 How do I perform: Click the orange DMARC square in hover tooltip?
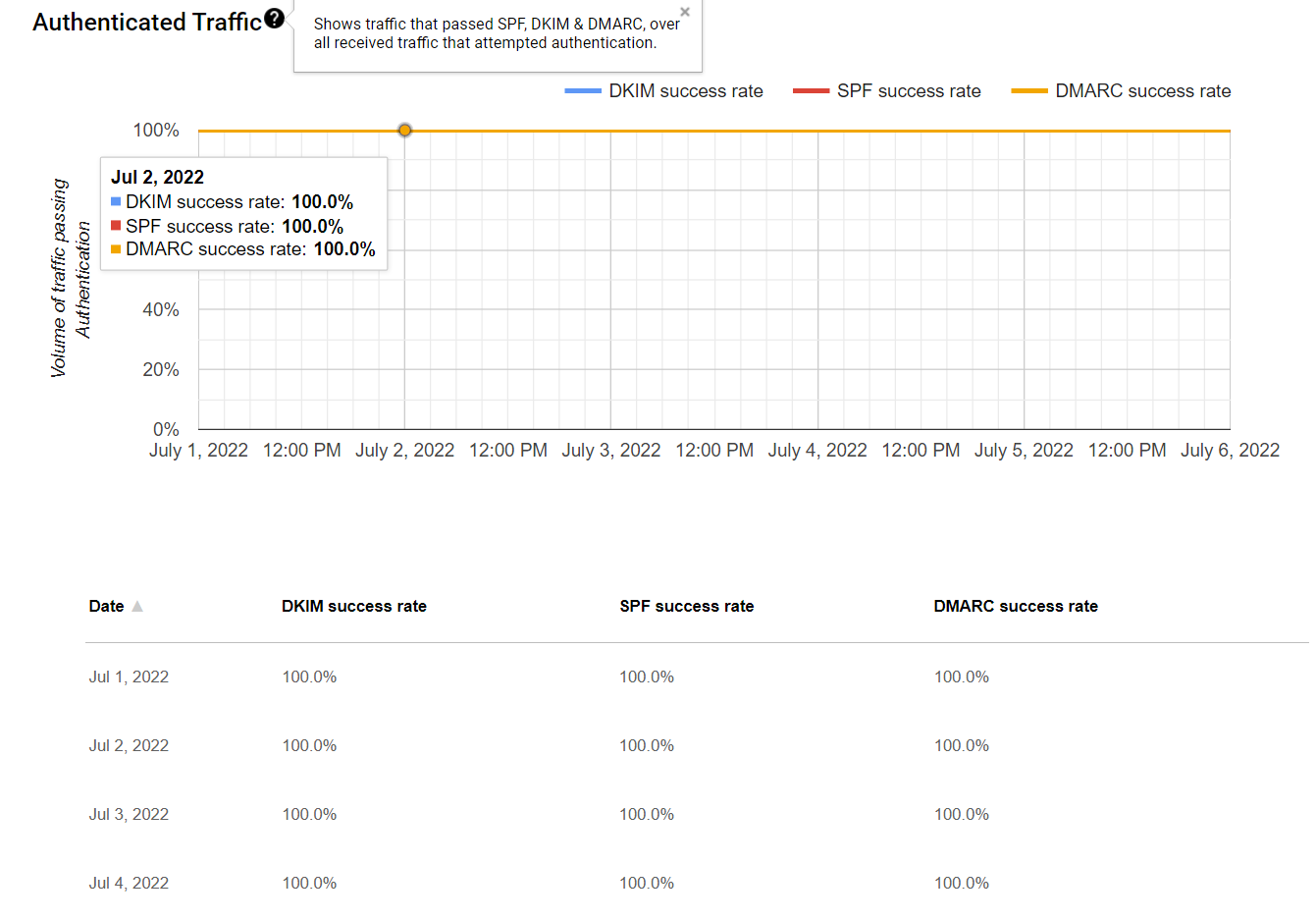[116, 249]
